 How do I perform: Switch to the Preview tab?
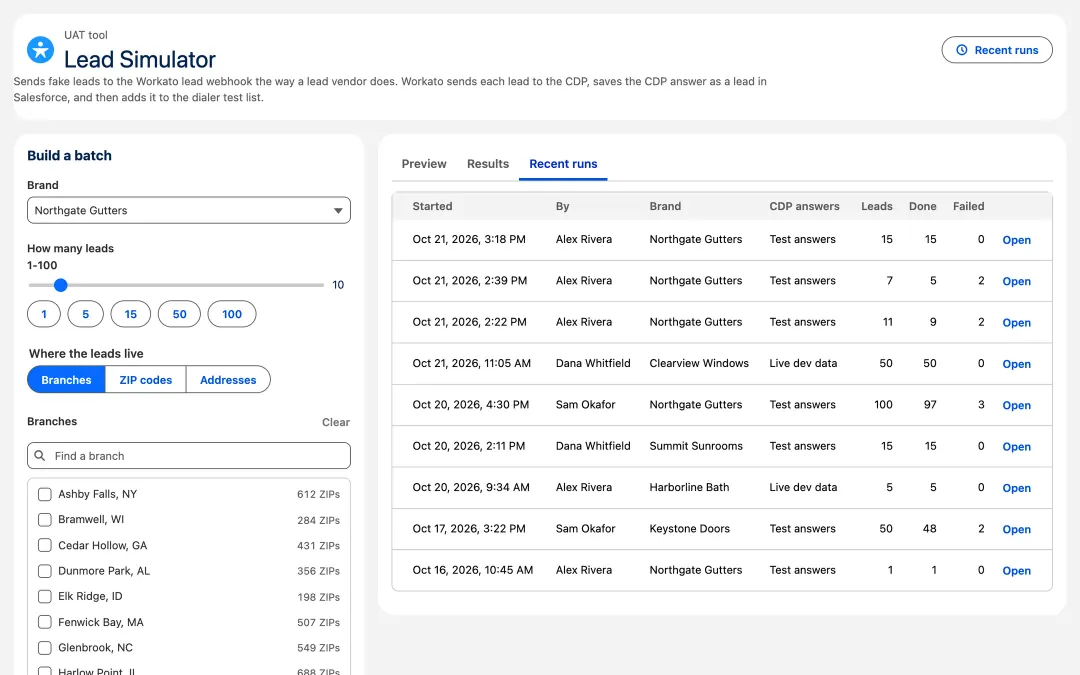point(424,164)
